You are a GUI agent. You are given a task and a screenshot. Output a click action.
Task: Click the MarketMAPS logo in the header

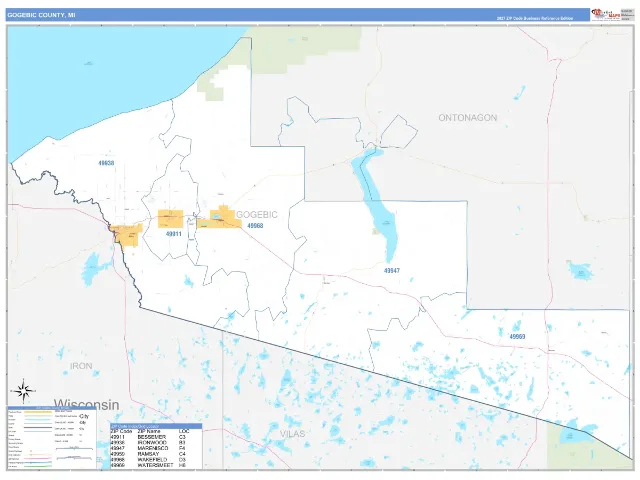click(606, 15)
